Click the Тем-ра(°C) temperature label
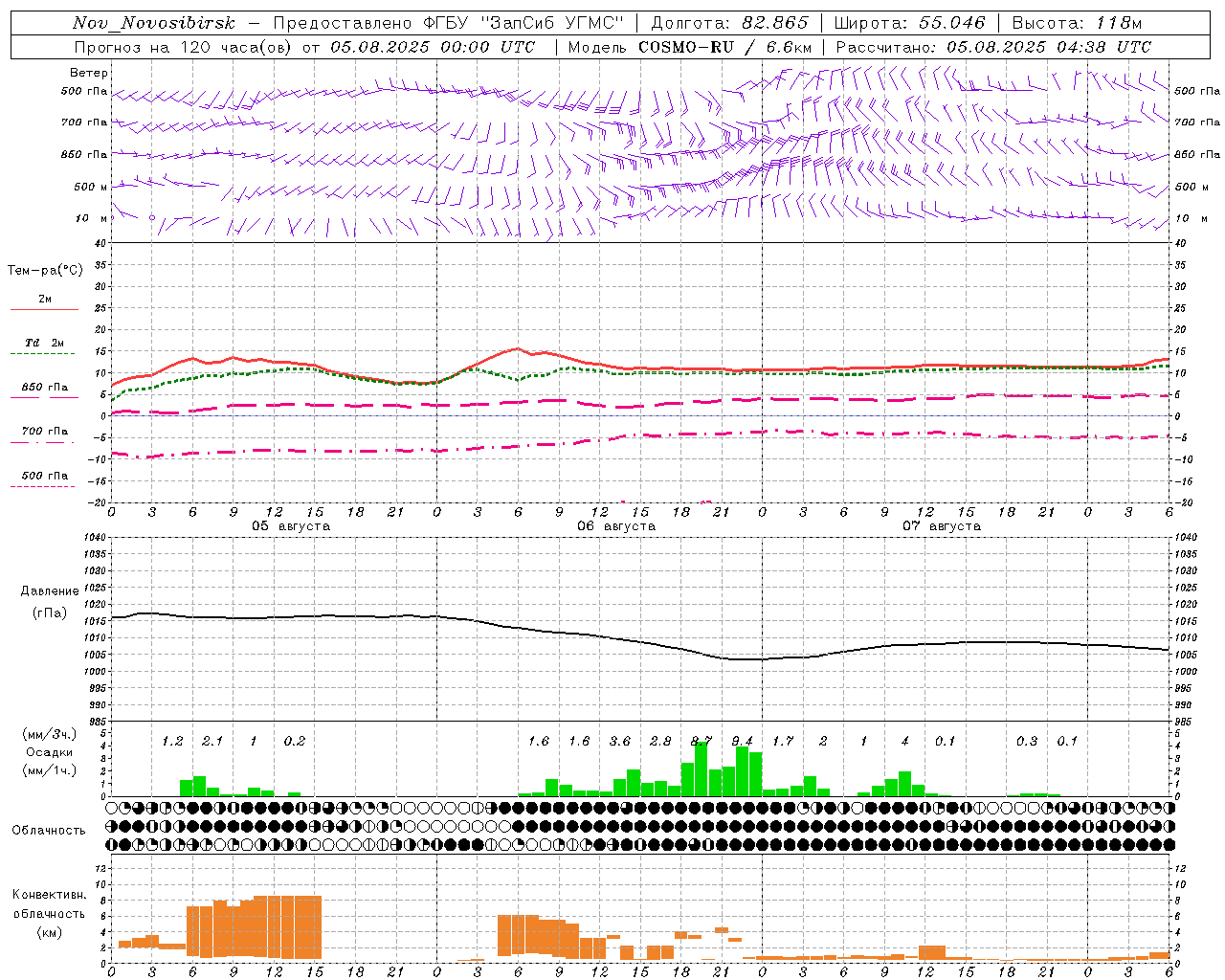 click(x=45, y=271)
